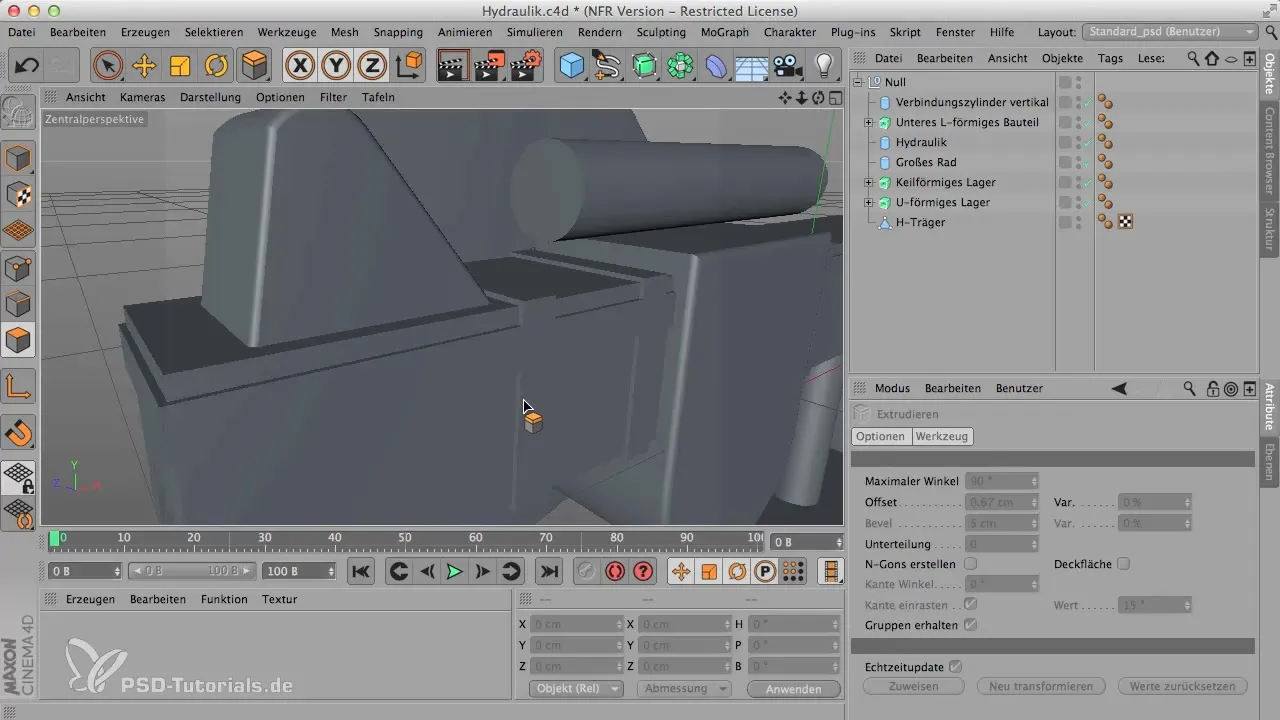The height and width of the screenshot is (720, 1280).
Task: Toggle Echtzeitupdate checkbox
Action: coord(956,666)
